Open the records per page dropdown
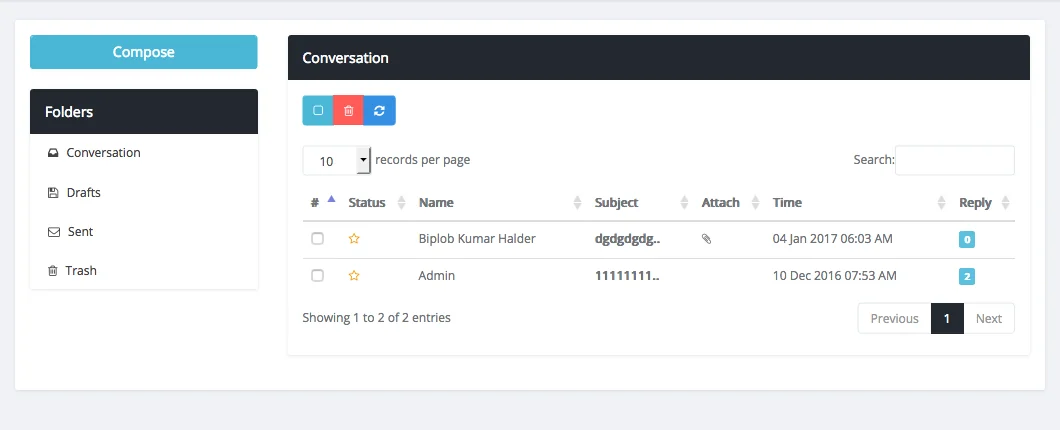 tap(337, 161)
